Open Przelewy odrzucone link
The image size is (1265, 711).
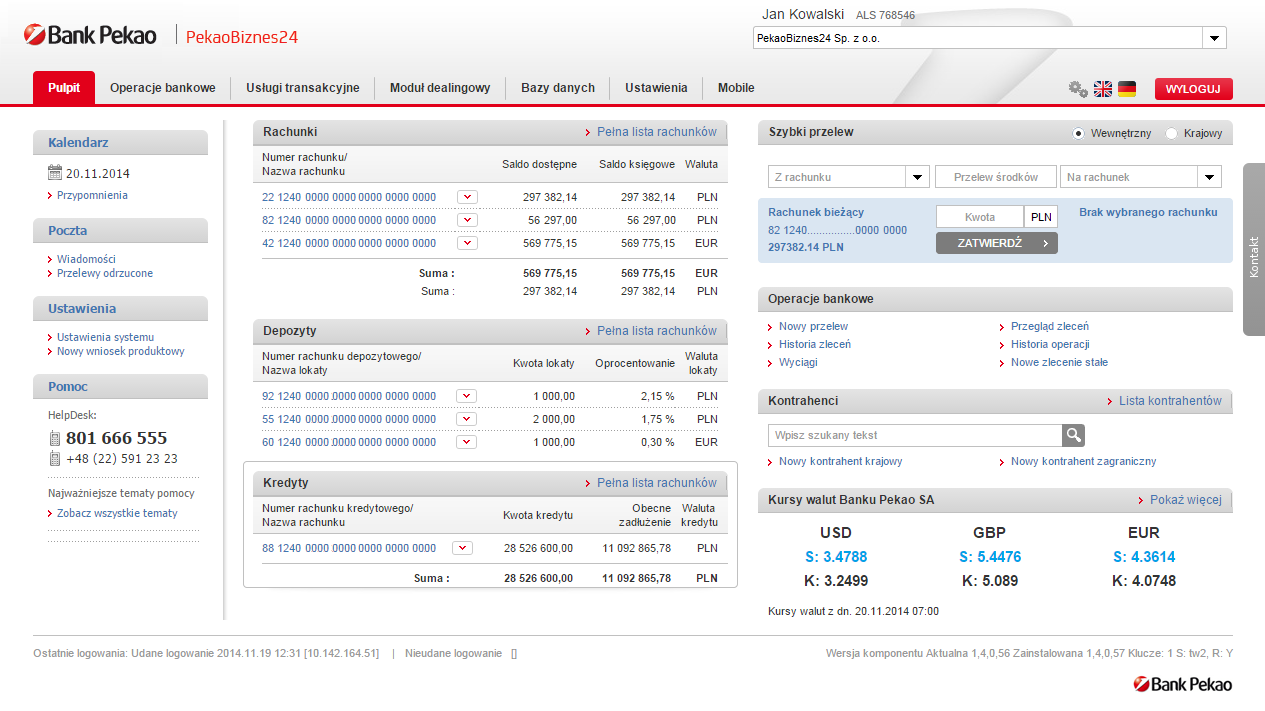pyautogui.click(x=105, y=273)
